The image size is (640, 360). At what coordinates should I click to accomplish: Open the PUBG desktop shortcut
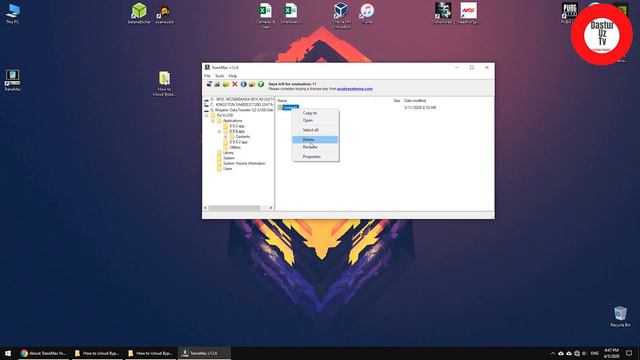tap(569, 13)
